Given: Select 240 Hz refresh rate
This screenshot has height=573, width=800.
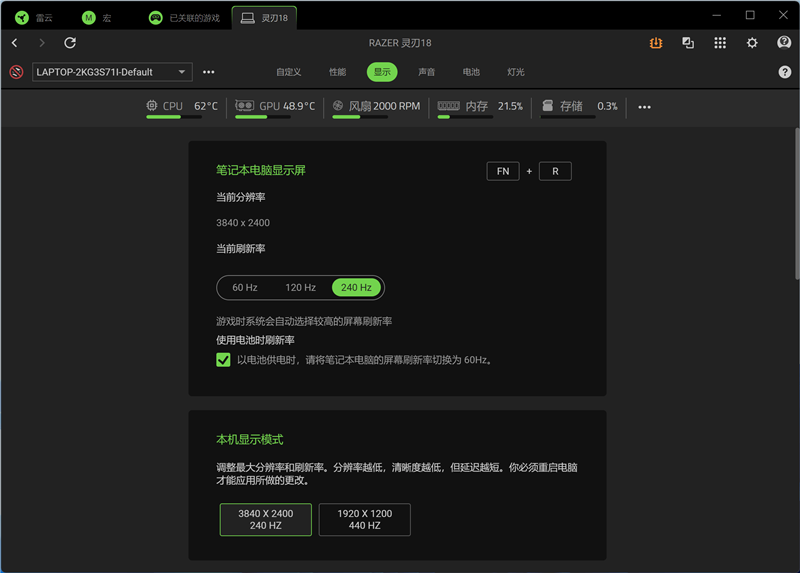Looking at the screenshot, I should coord(356,288).
